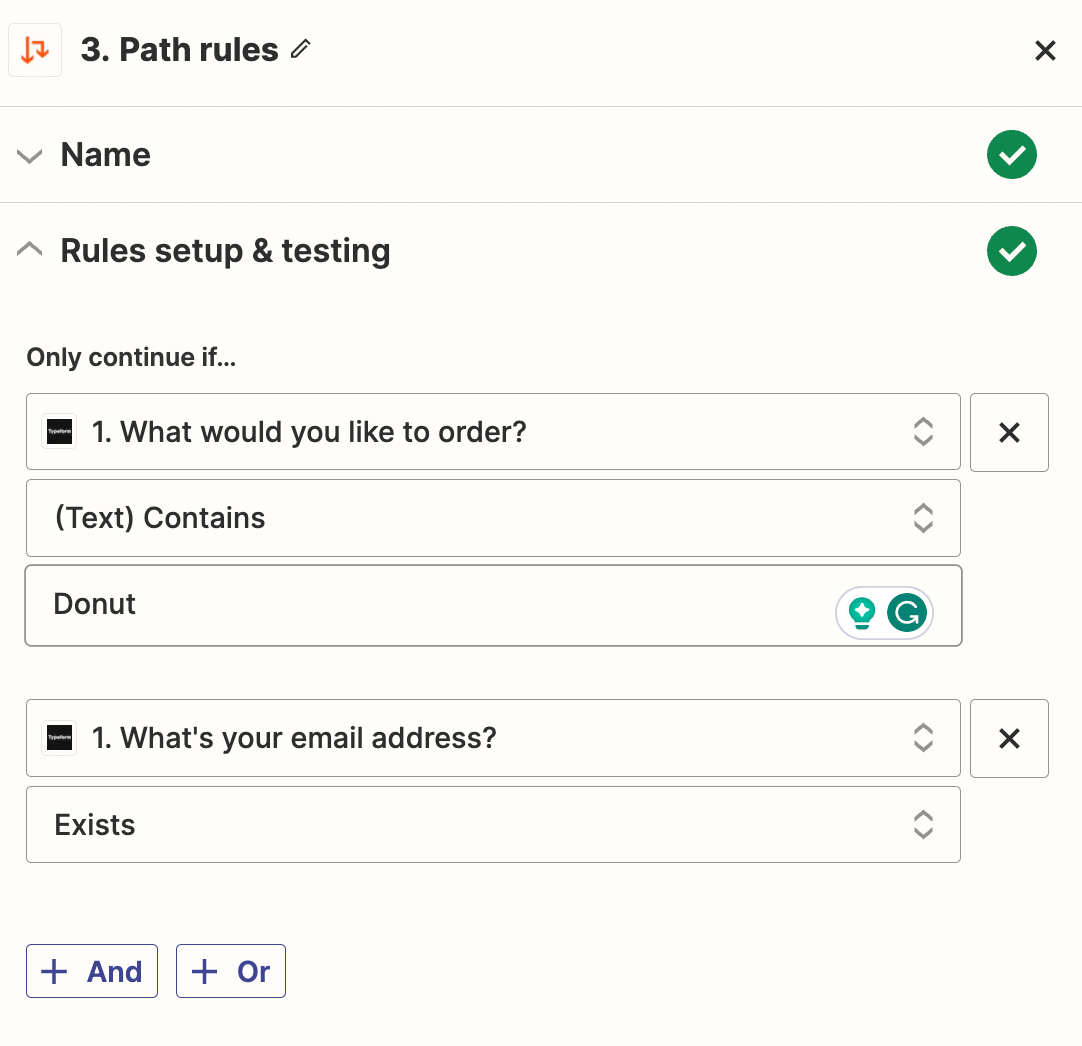Close the Path rules panel
Image resolution: width=1082 pixels, height=1046 pixels.
(x=1045, y=51)
